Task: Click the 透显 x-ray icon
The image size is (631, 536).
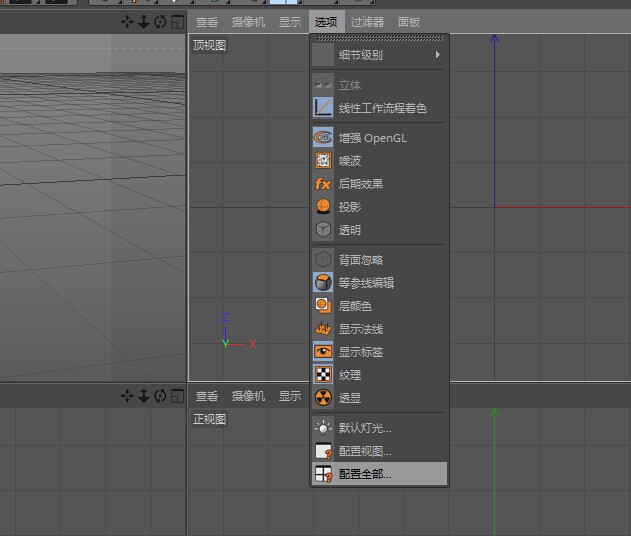Action: (323, 398)
